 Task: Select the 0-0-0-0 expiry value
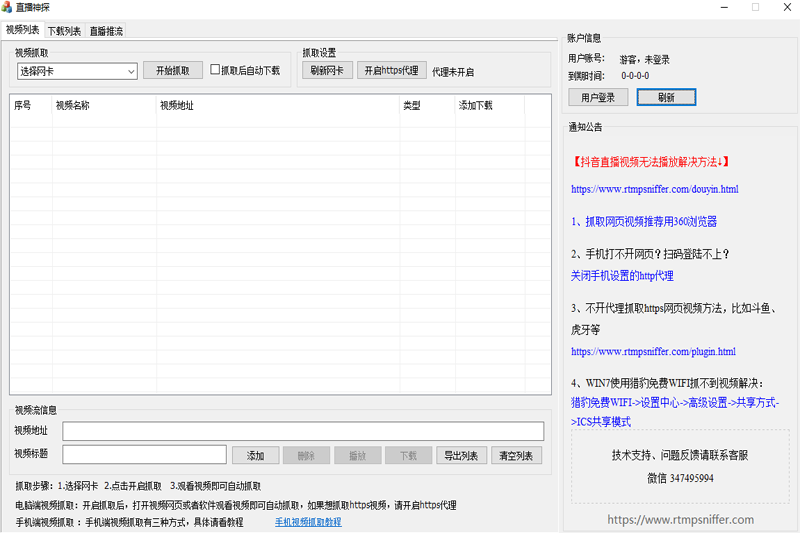635,76
